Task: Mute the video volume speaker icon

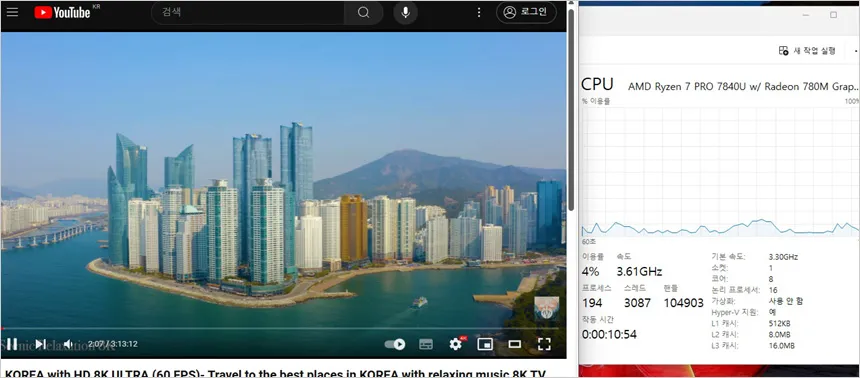Action: click(x=69, y=344)
